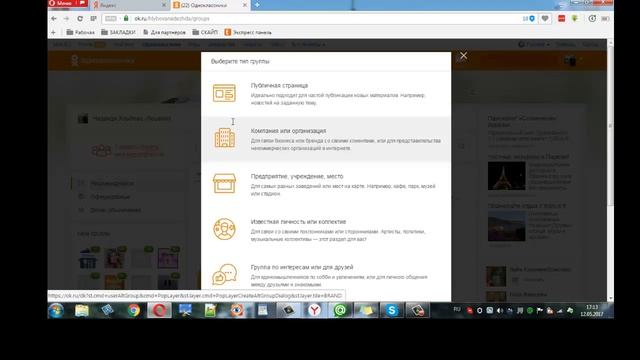The image size is (640, 360).
Task: Select the Компания или организация building icon
Action: click(x=224, y=138)
